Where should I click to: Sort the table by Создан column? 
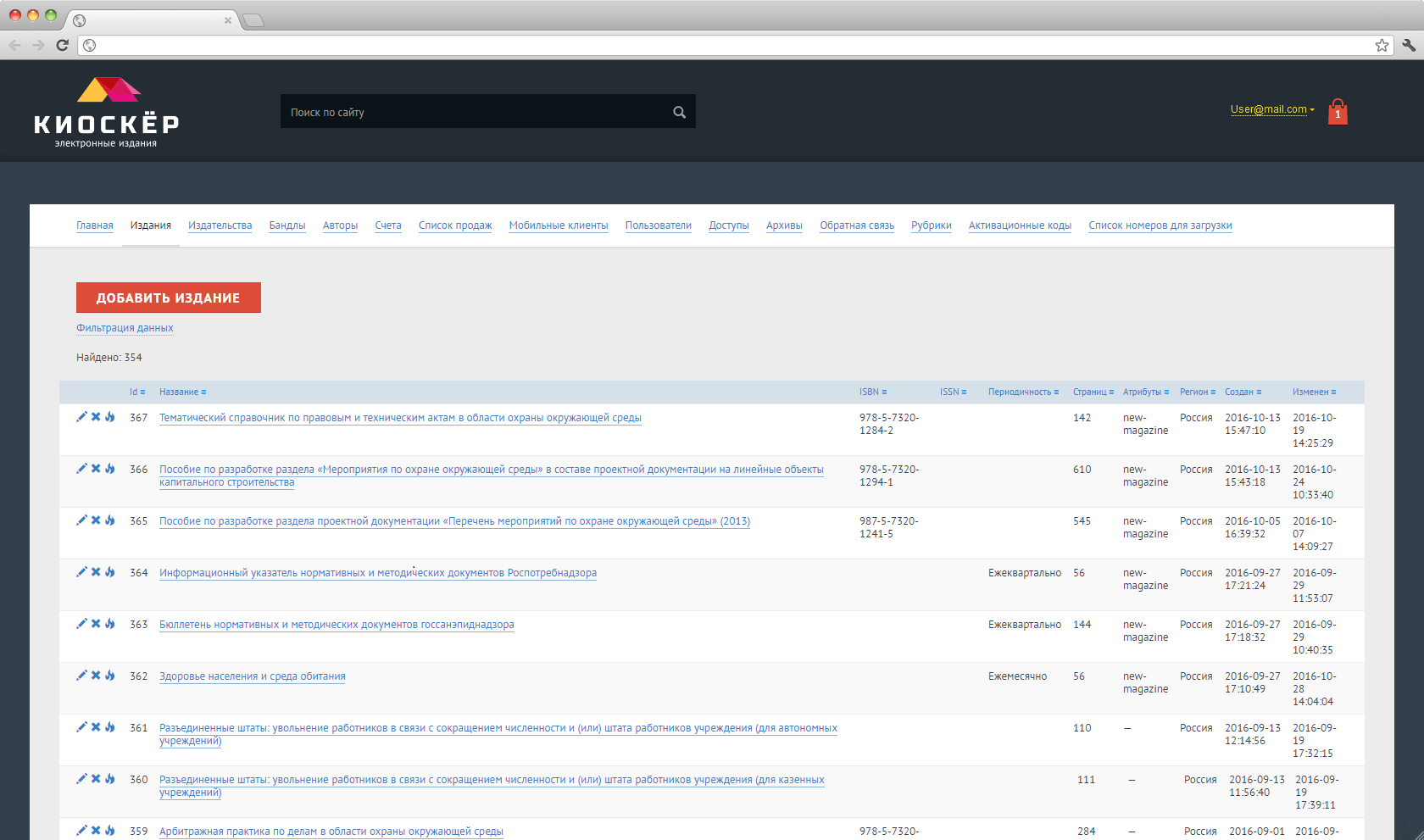(x=1243, y=392)
